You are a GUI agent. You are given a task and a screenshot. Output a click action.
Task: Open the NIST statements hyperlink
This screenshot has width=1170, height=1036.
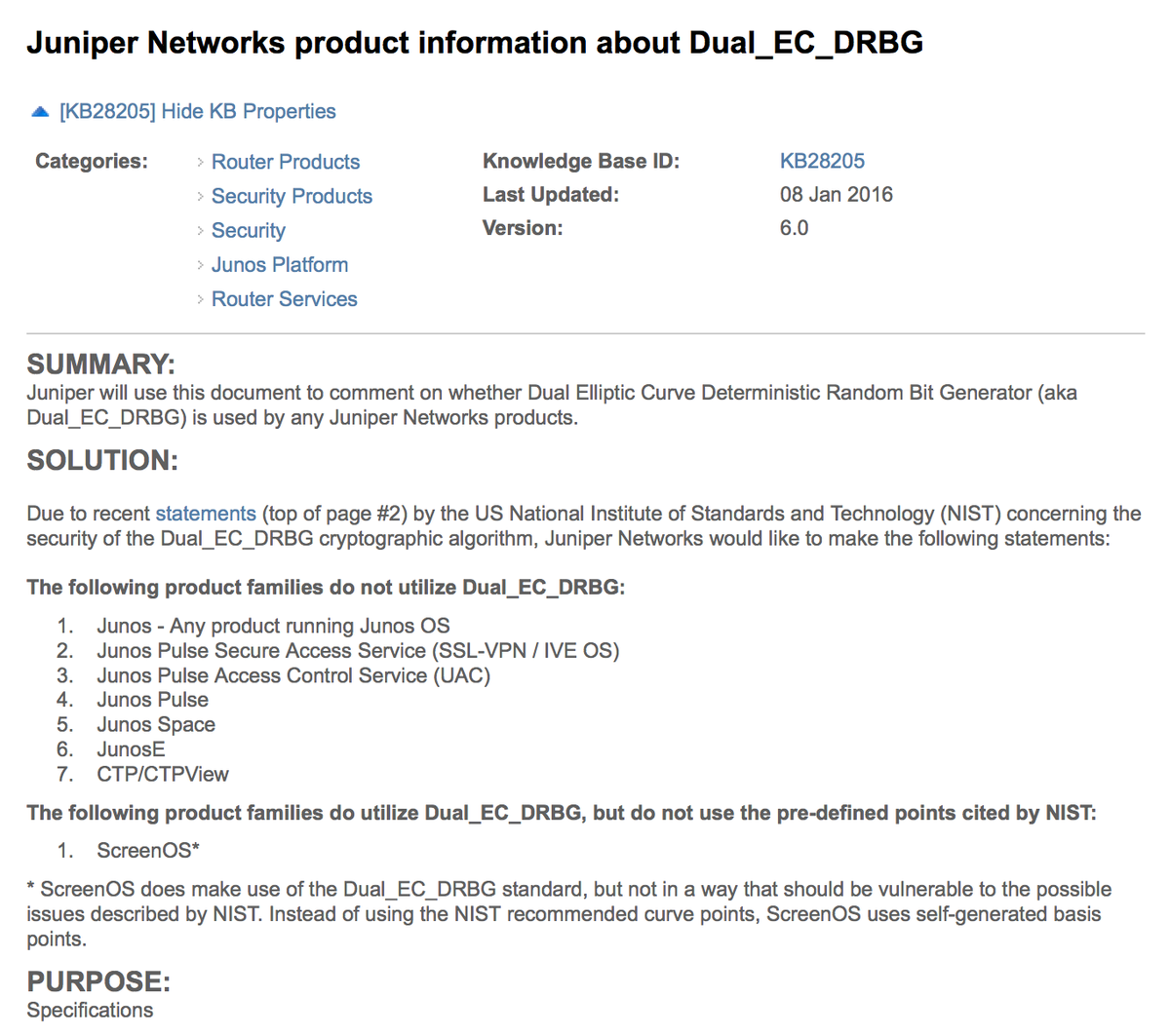tap(206, 514)
